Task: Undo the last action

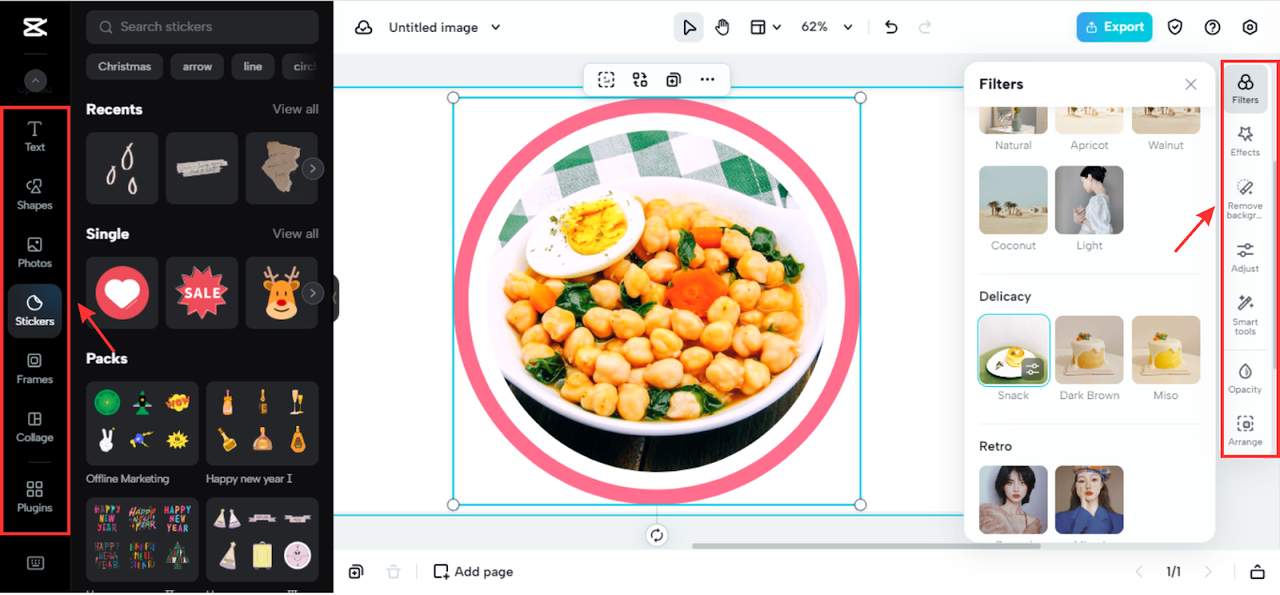Action: 892,27
